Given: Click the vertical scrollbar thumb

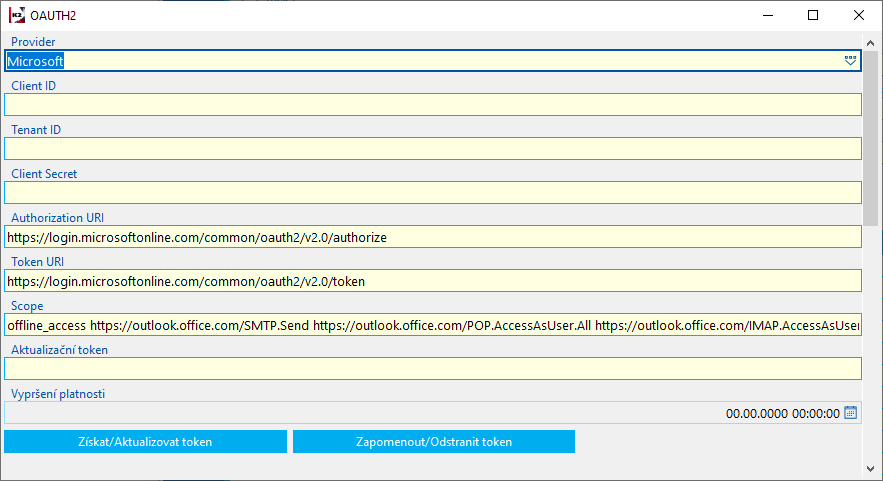Looking at the screenshot, I should click(871, 138).
